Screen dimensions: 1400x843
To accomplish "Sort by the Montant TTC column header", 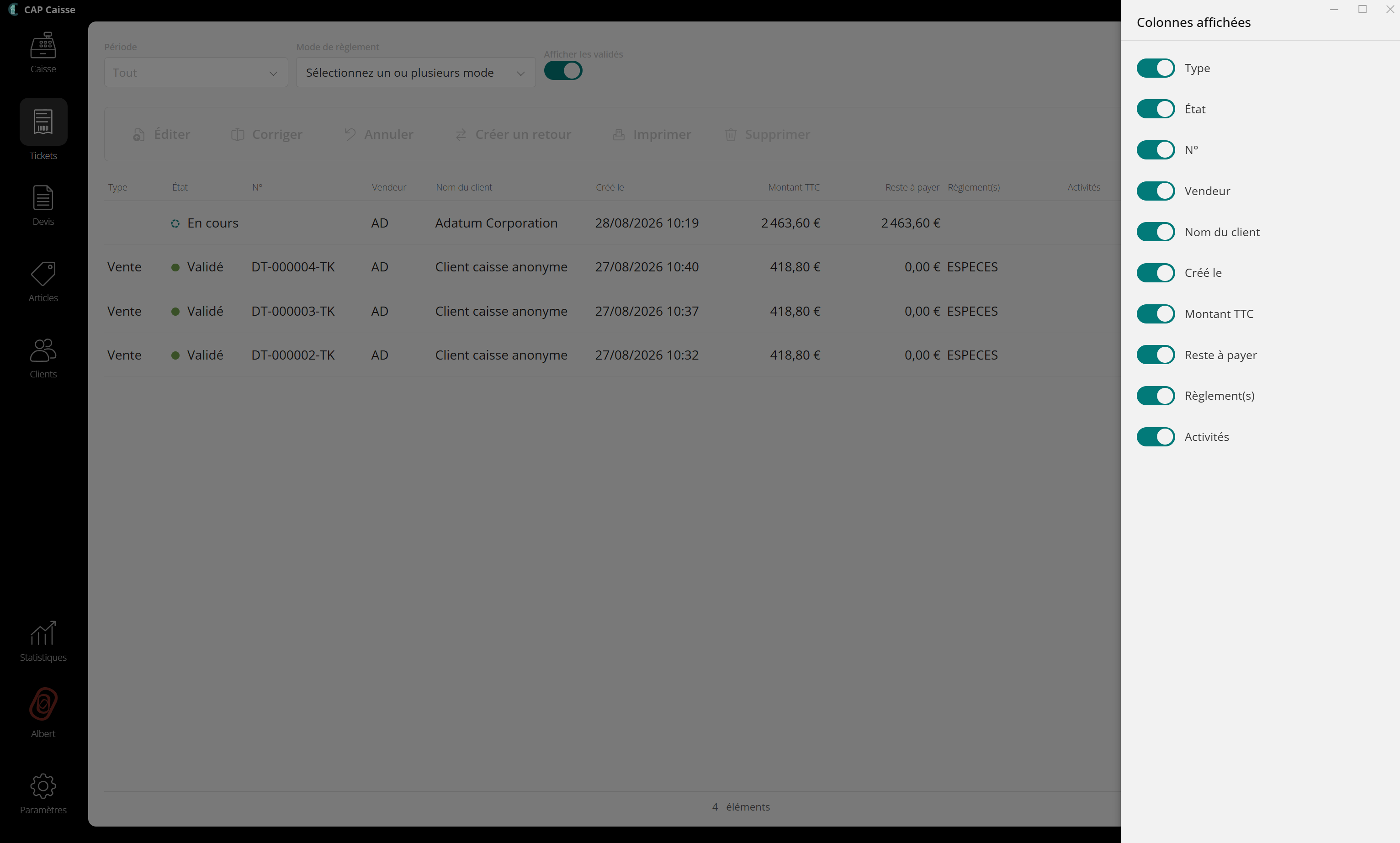I will tap(793, 187).
